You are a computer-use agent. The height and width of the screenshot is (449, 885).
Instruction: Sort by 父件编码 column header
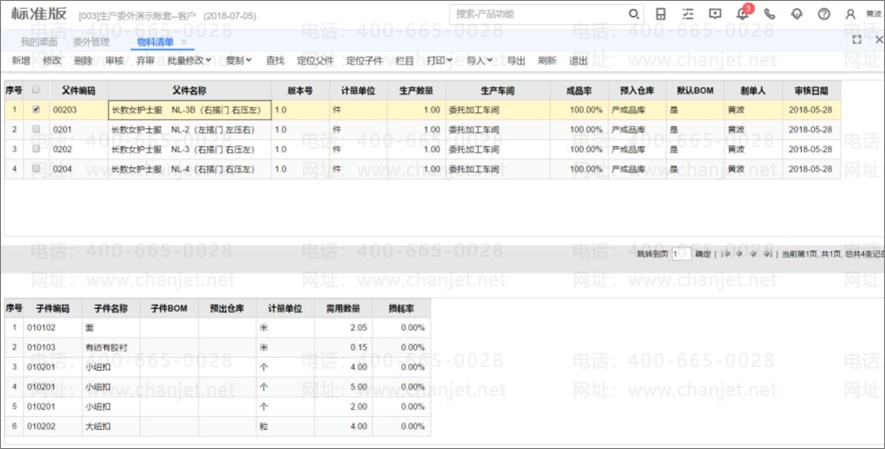pyautogui.click(x=78, y=90)
